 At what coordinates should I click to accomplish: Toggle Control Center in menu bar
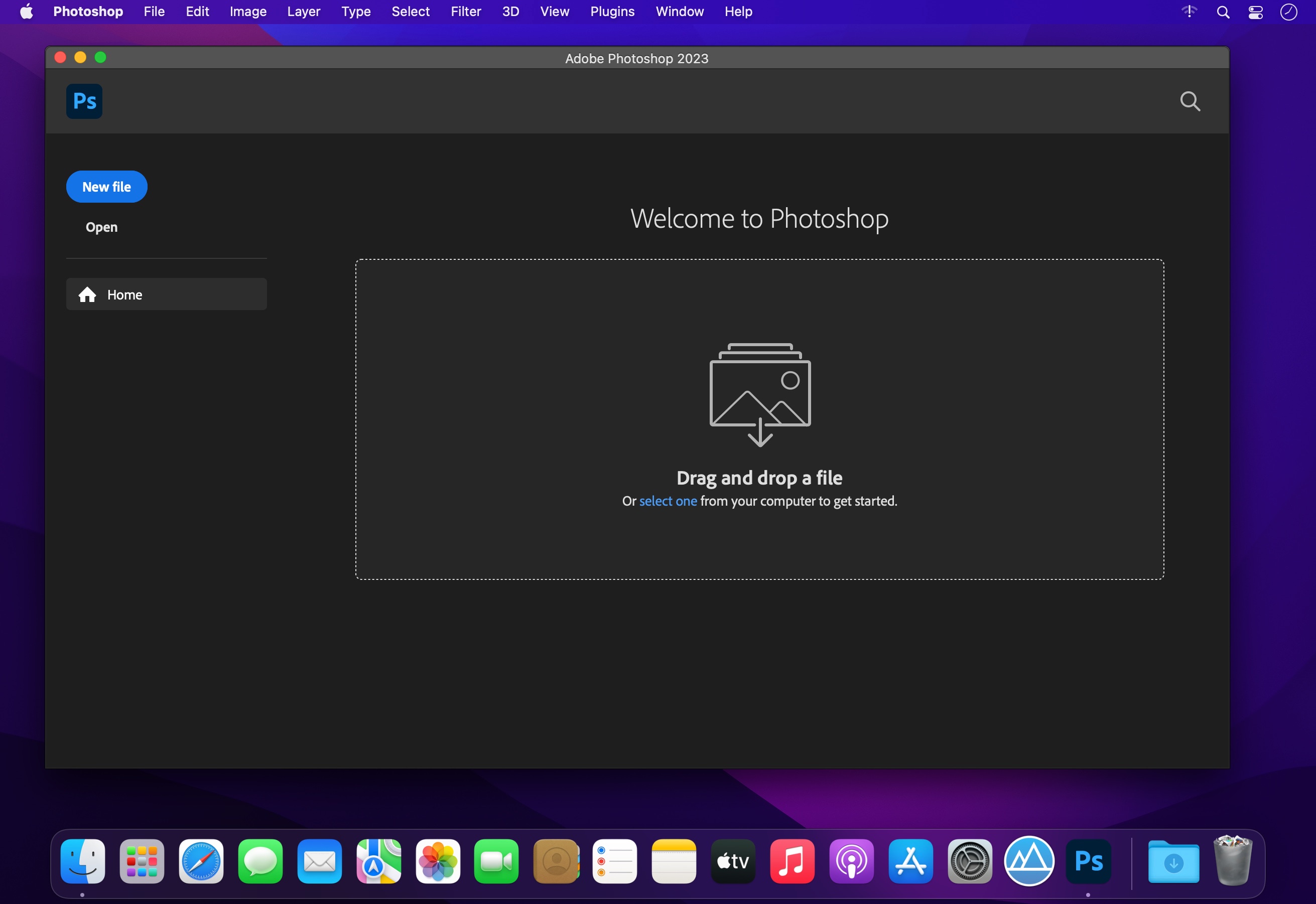pyautogui.click(x=1256, y=12)
